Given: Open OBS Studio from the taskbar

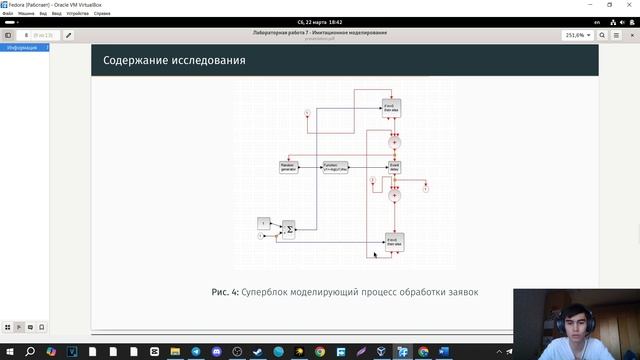Looking at the screenshot, I should [237, 351].
